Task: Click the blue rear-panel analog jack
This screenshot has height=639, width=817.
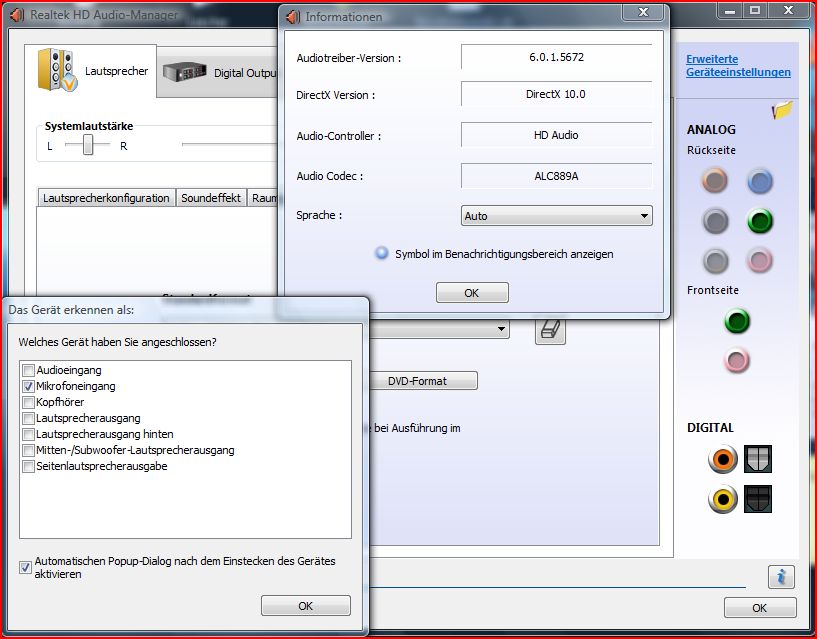Action: click(760, 181)
